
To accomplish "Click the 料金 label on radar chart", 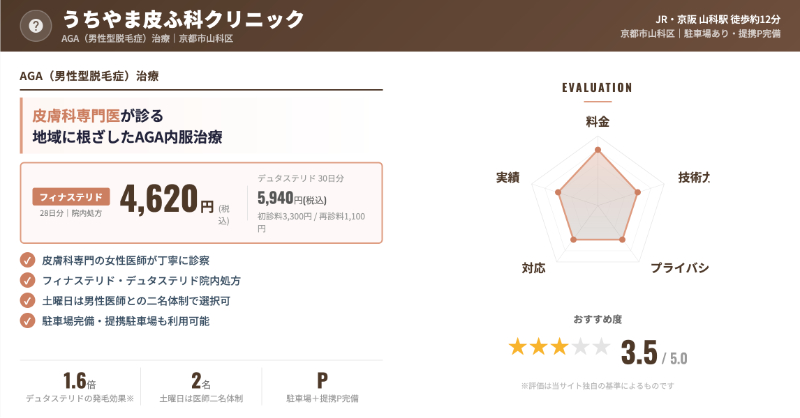I will point(597,122).
